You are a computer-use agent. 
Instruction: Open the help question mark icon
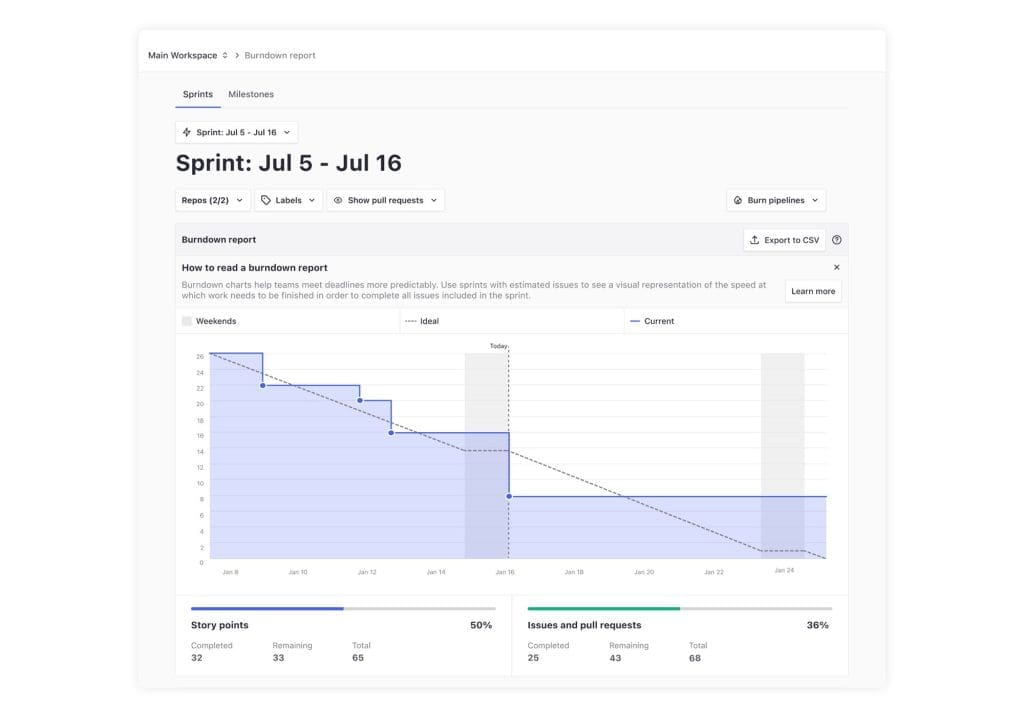pyautogui.click(x=837, y=240)
